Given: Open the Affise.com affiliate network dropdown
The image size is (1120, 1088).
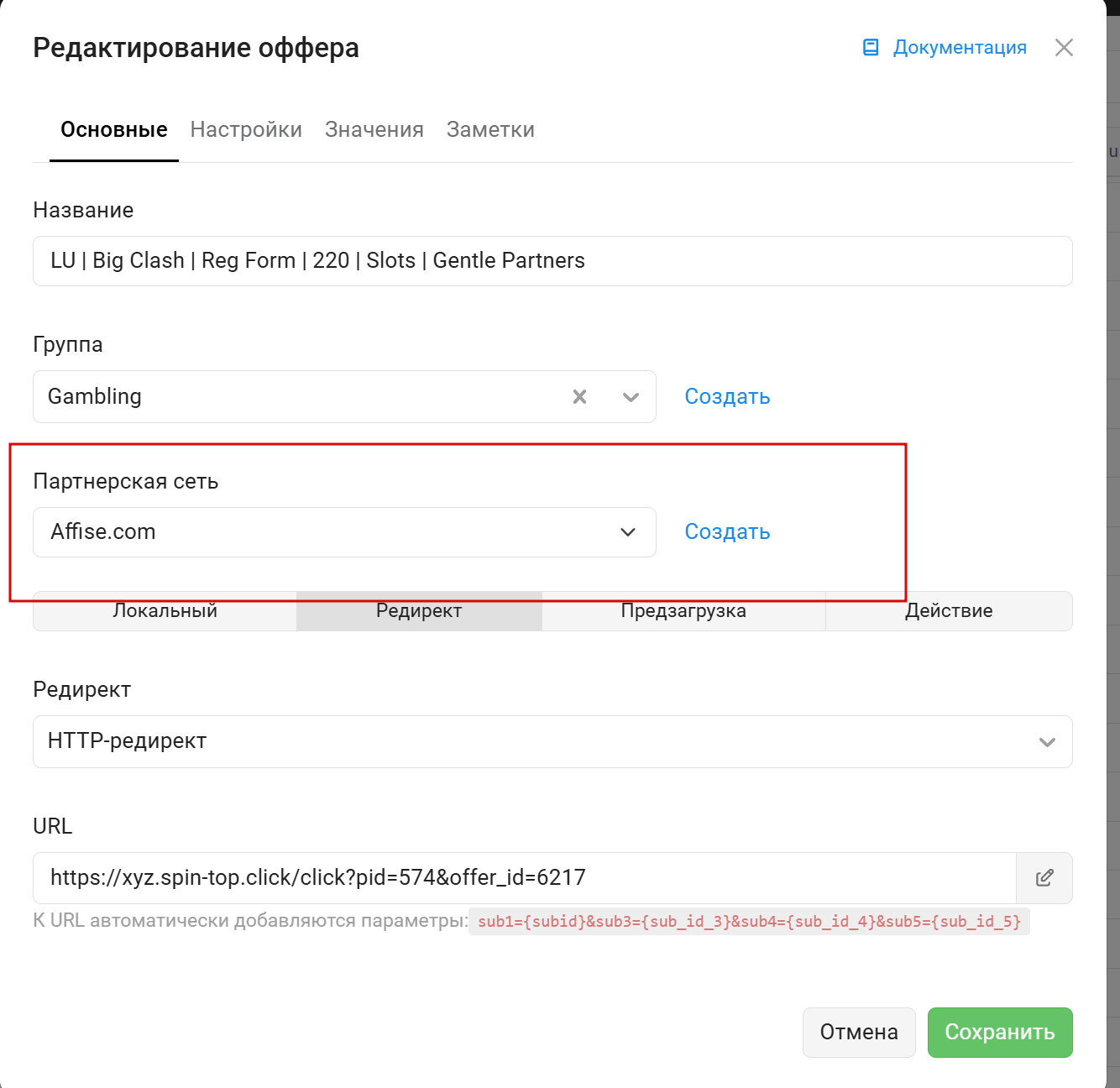Looking at the screenshot, I should point(344,532).
